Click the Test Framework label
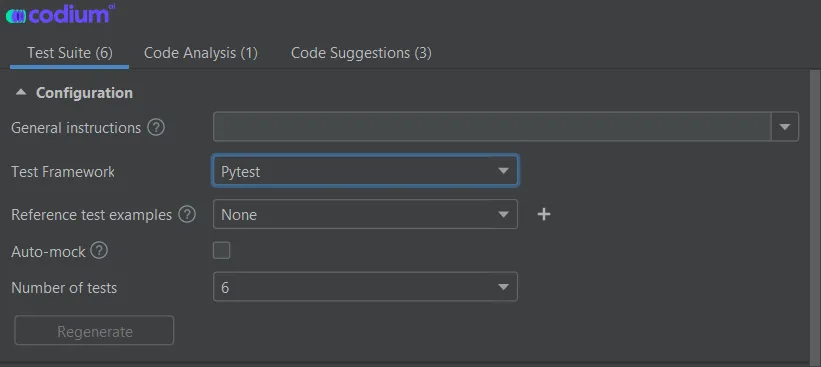 [63, 172]
